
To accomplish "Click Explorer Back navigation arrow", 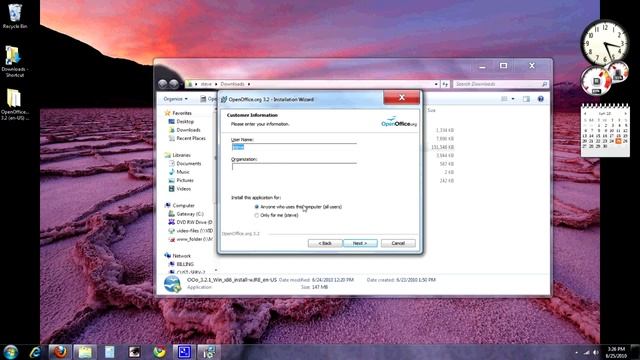I will (162, 84).
